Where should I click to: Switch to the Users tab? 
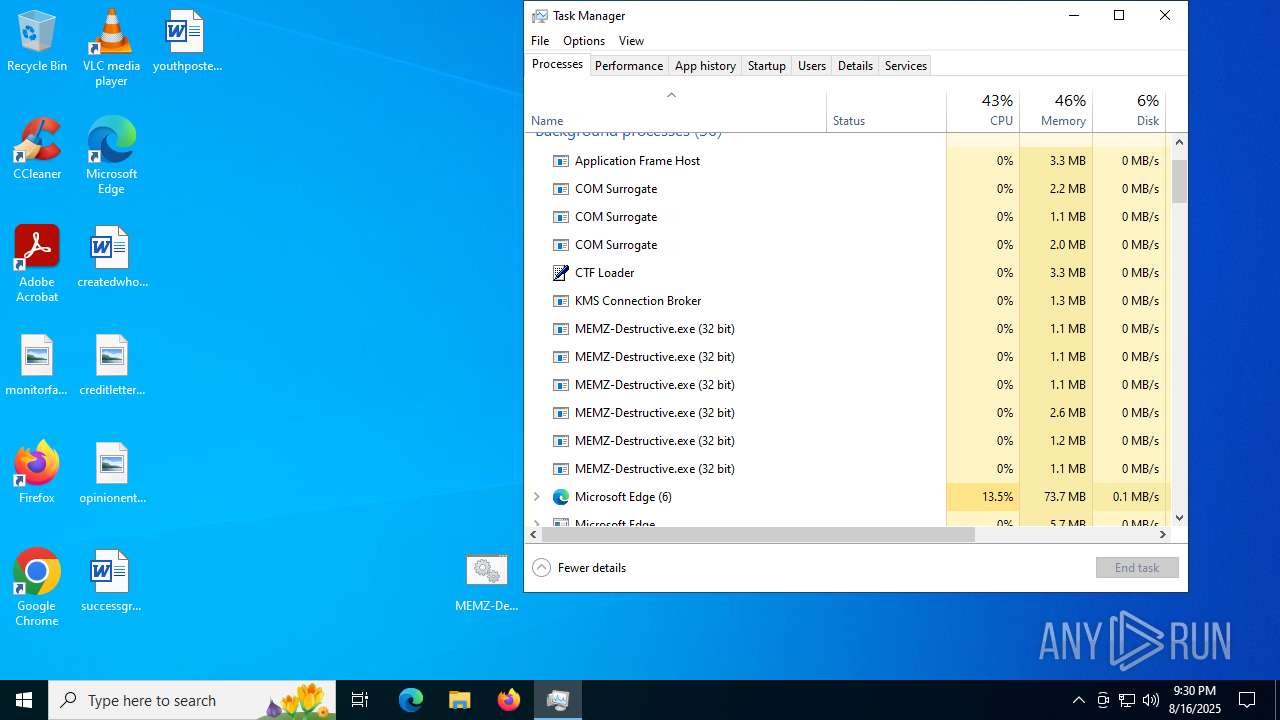(x=812, y=66)
